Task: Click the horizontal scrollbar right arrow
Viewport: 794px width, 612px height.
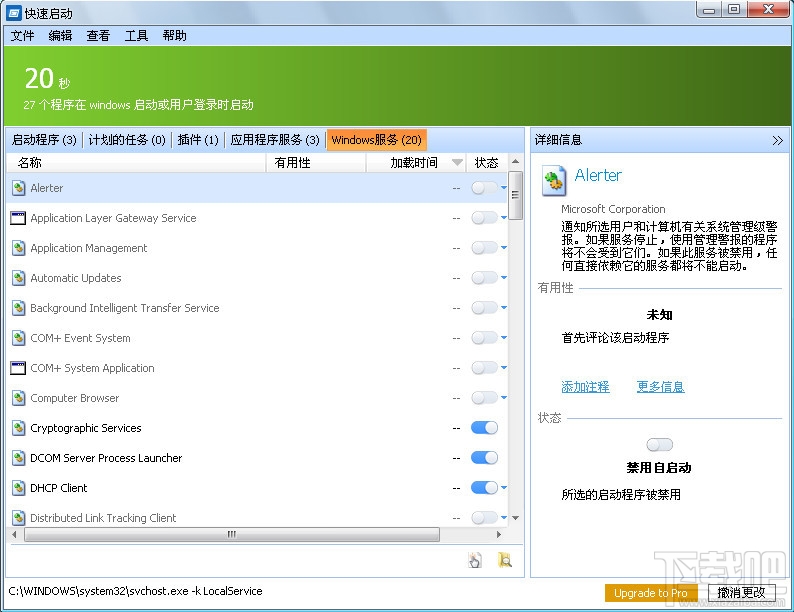Action: [499, 534]
